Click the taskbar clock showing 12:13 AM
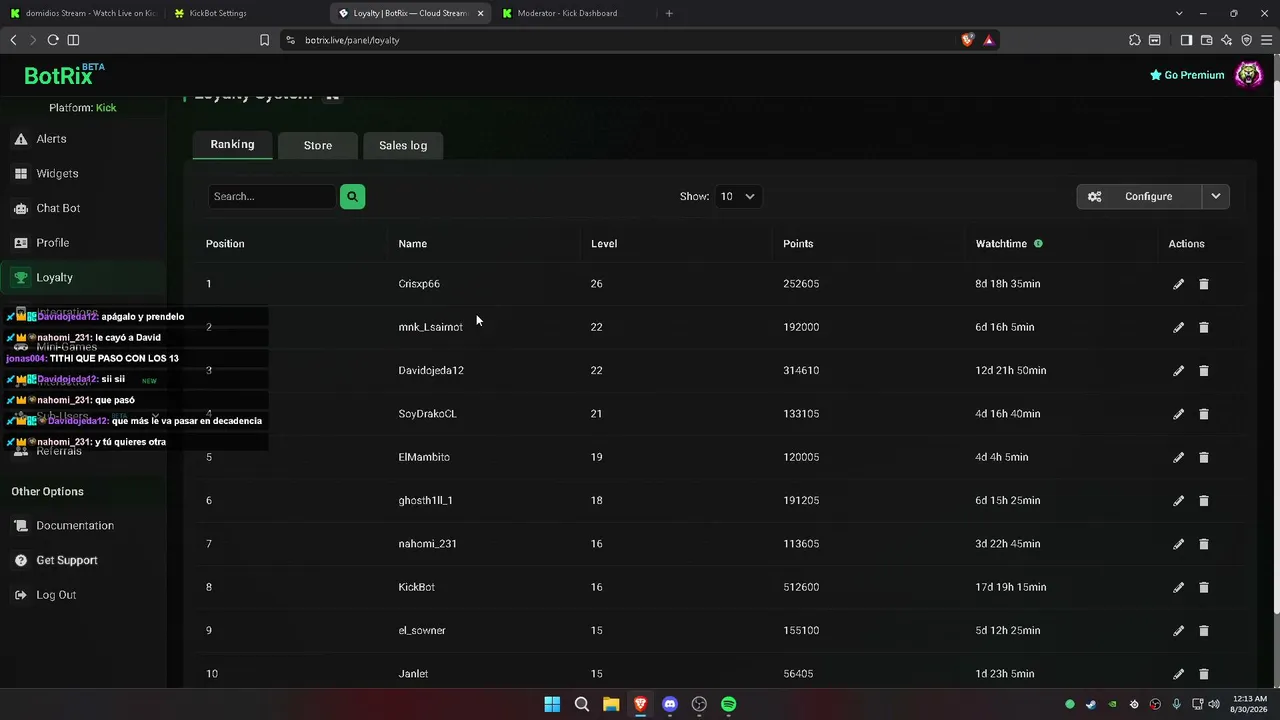1280x720 pixels. [x=1251, y=704]
